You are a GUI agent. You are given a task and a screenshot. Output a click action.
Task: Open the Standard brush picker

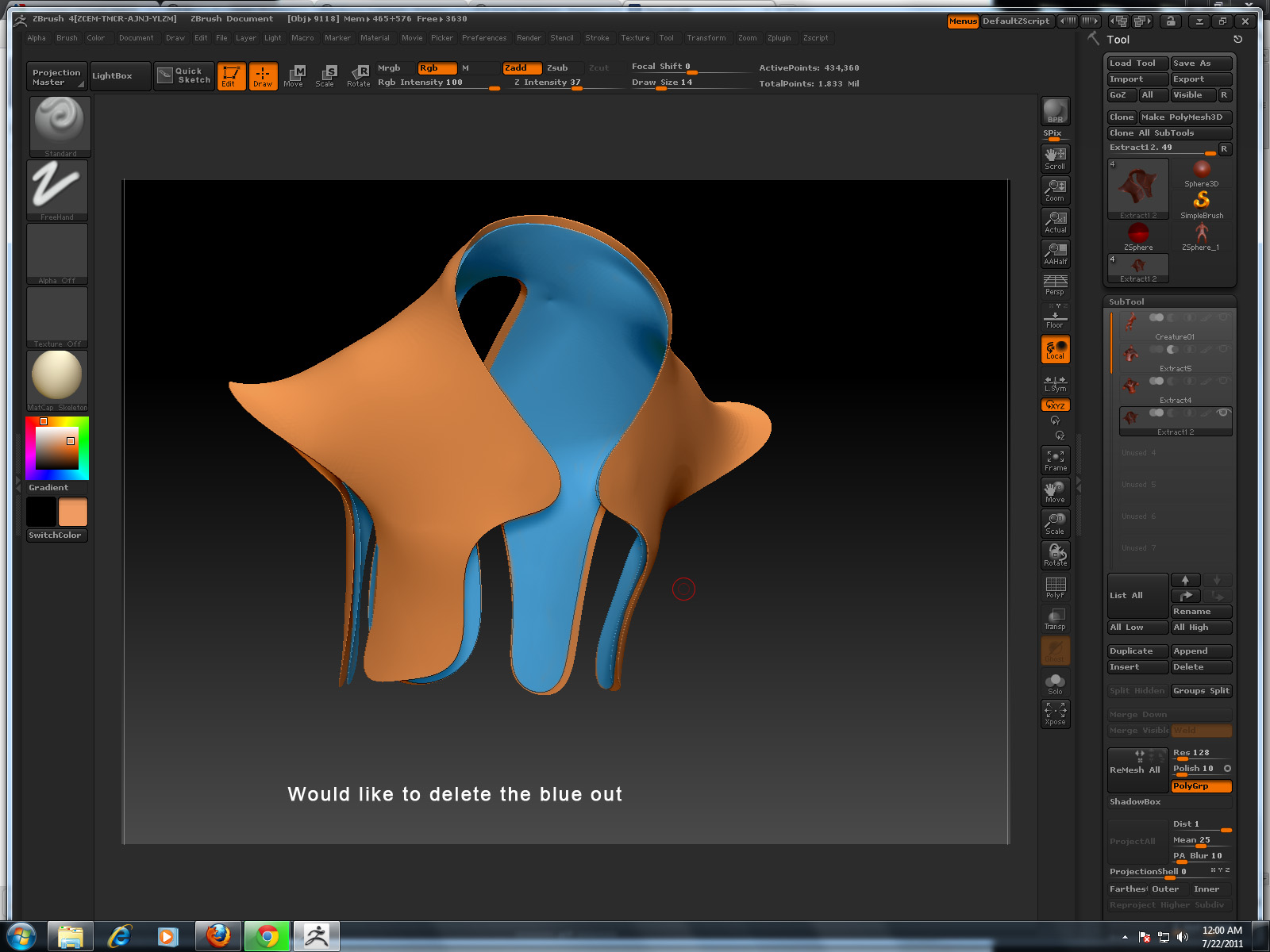[60, 126]
